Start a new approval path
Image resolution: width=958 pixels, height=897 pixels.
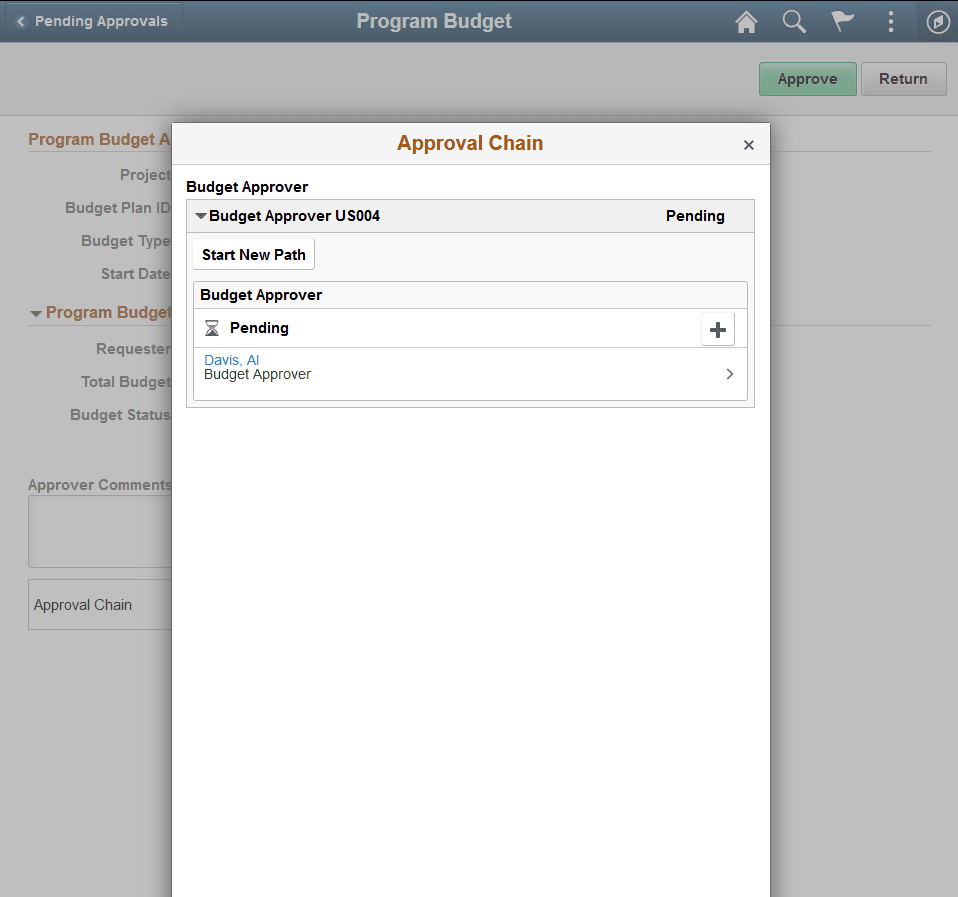pyautogui.click(x=253, y=254)
